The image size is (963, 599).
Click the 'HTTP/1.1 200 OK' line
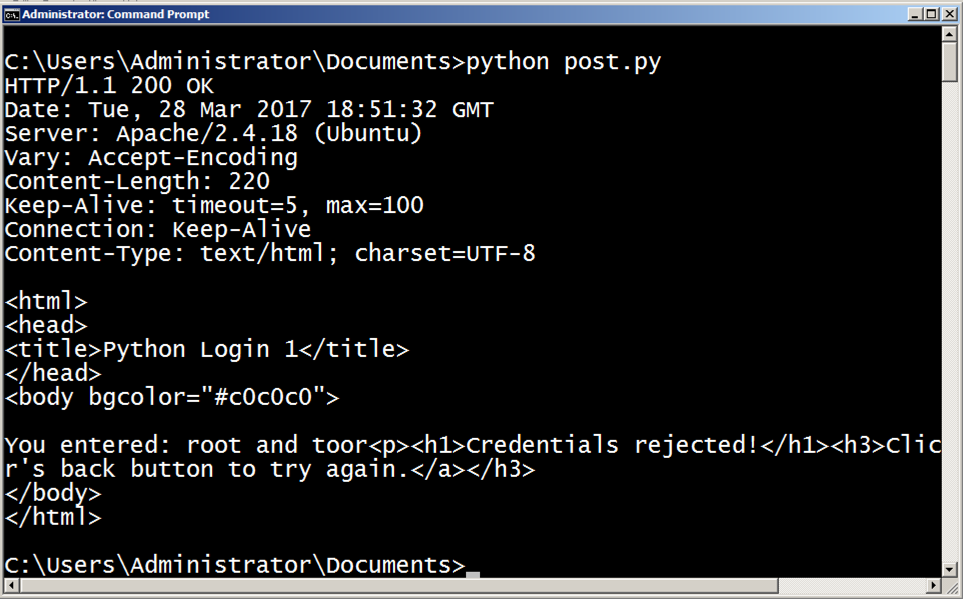coord(109,86)
